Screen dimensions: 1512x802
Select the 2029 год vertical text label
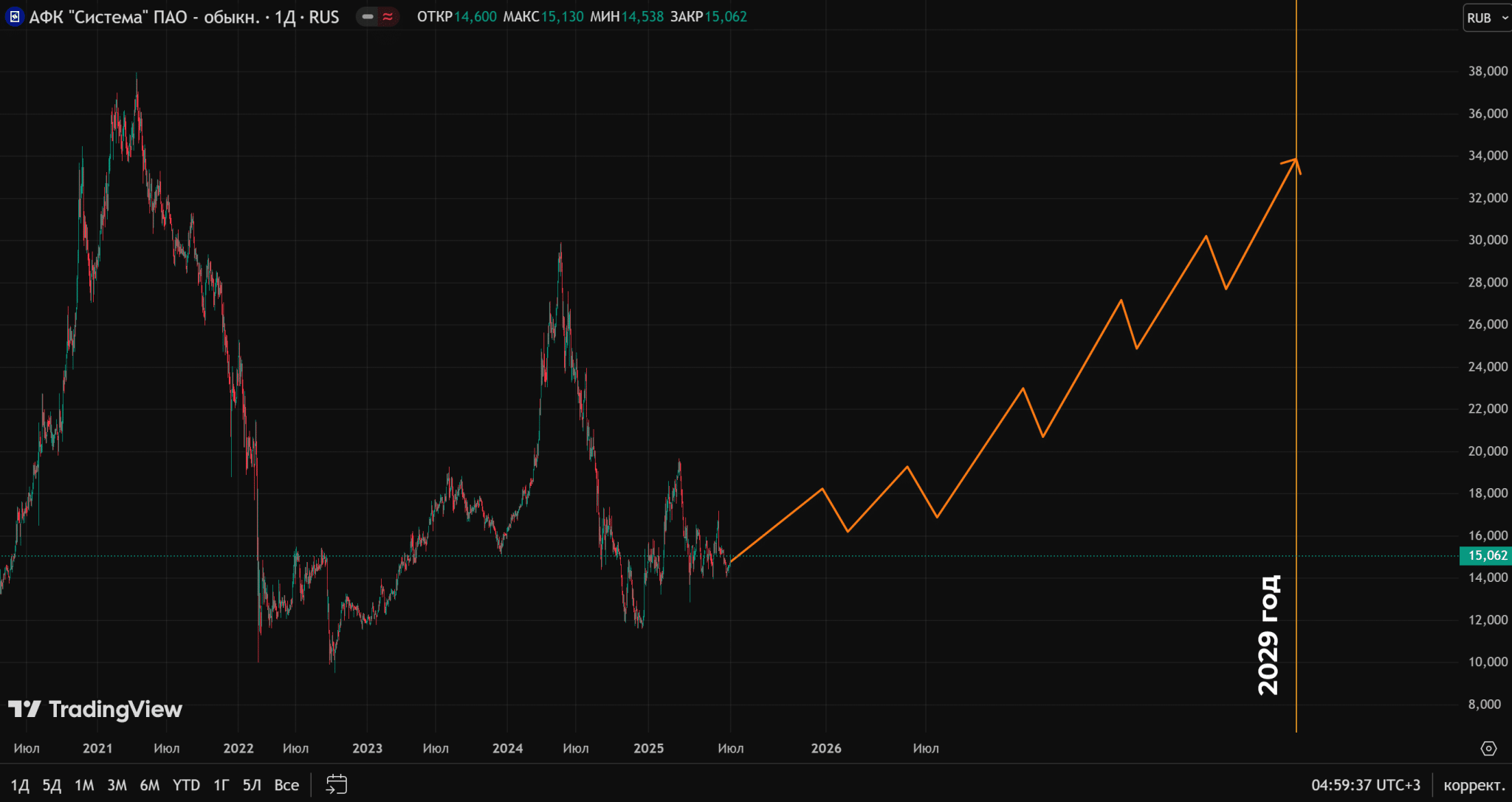1268,635
